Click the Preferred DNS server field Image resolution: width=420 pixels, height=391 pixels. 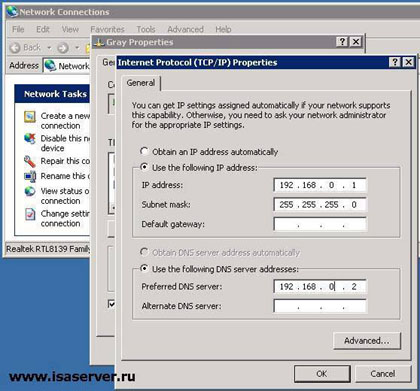pyautogui.click(x=320, y=286)
